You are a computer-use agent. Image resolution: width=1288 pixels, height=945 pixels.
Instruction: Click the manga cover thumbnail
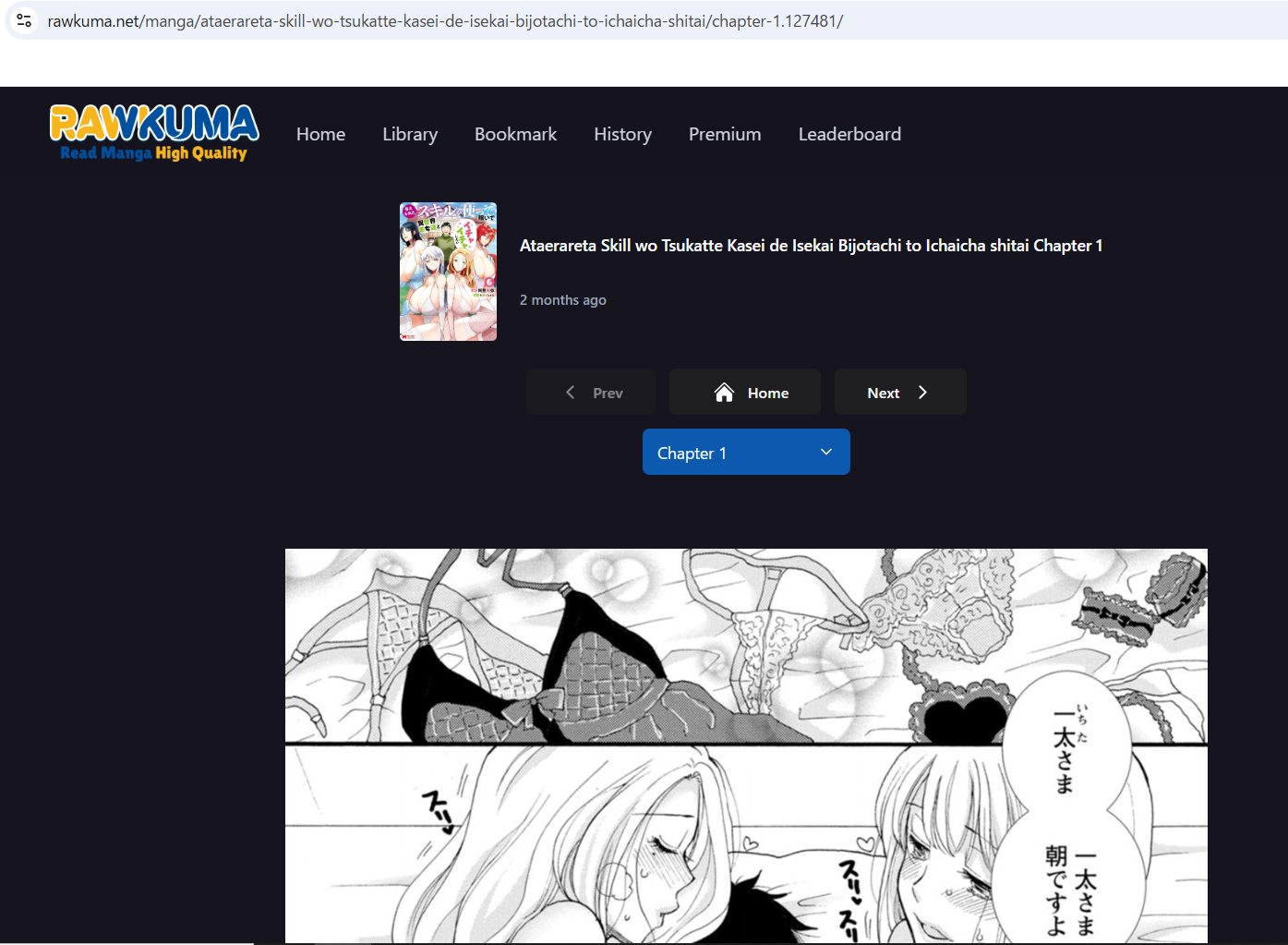(x=448, y=272)
